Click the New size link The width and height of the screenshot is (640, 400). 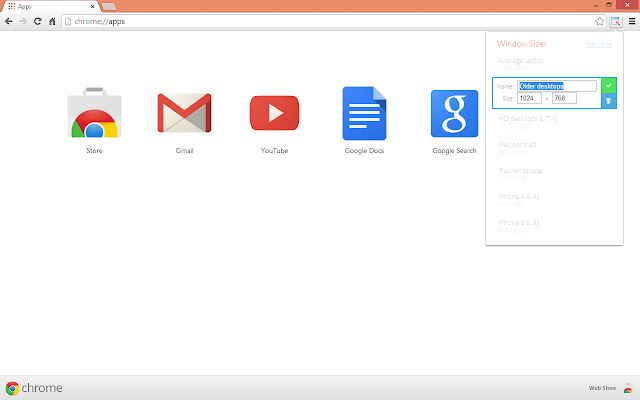[x=599, y=44]
